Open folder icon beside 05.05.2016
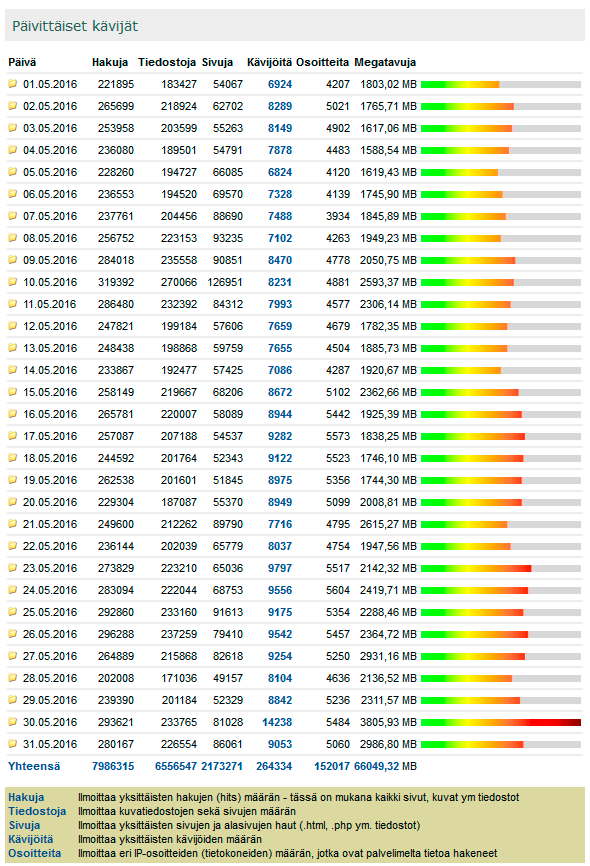Image resolution: width=590 pixels, height=866 pixels. 13,172
